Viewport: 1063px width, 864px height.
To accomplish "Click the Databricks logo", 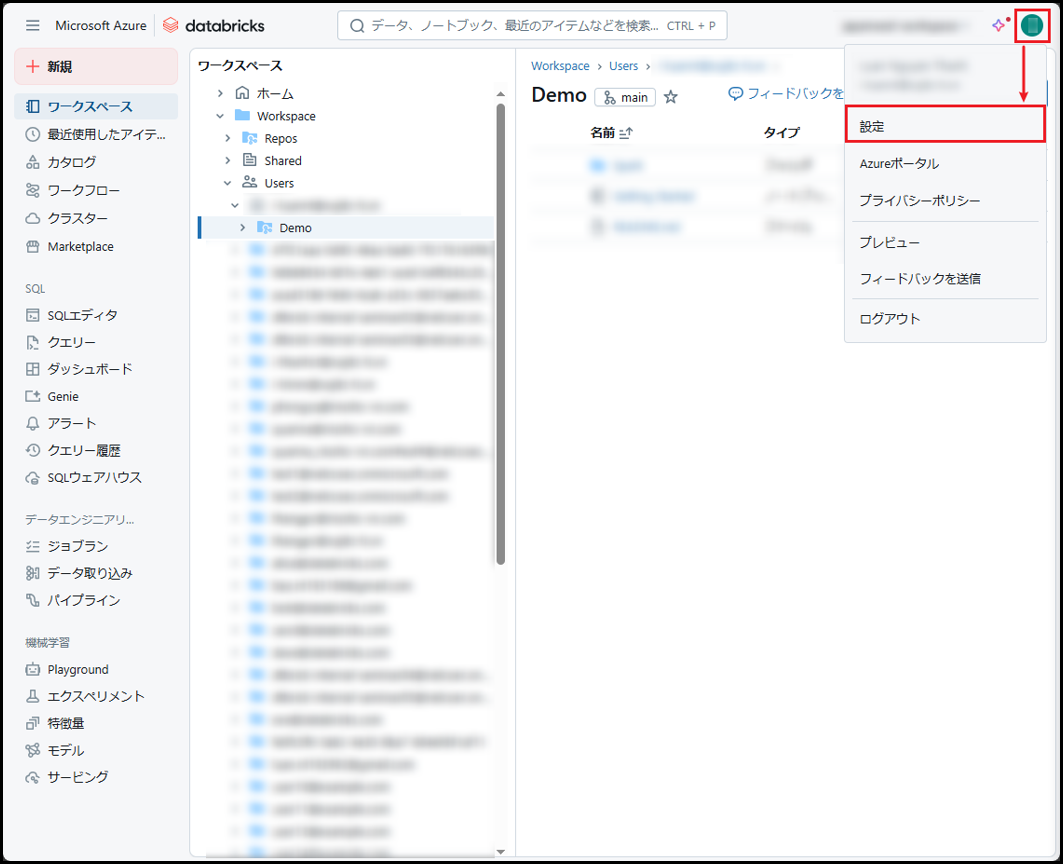I will click(214, 26).
